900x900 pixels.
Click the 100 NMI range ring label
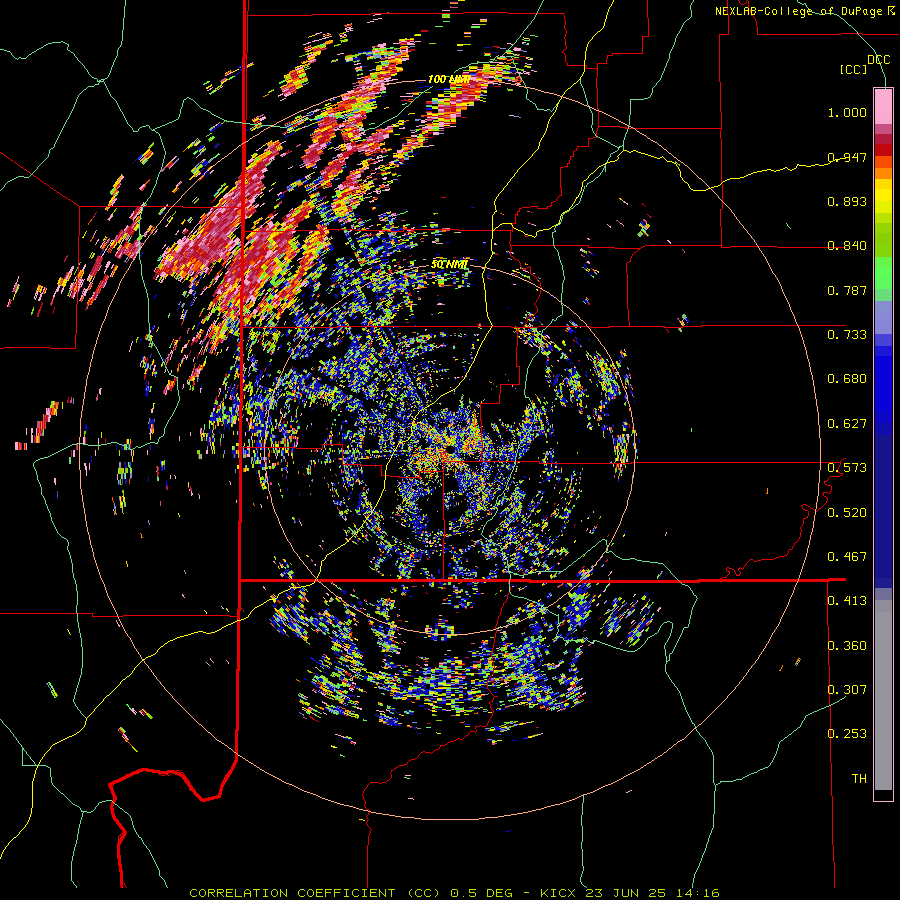(x=449, y=79)
